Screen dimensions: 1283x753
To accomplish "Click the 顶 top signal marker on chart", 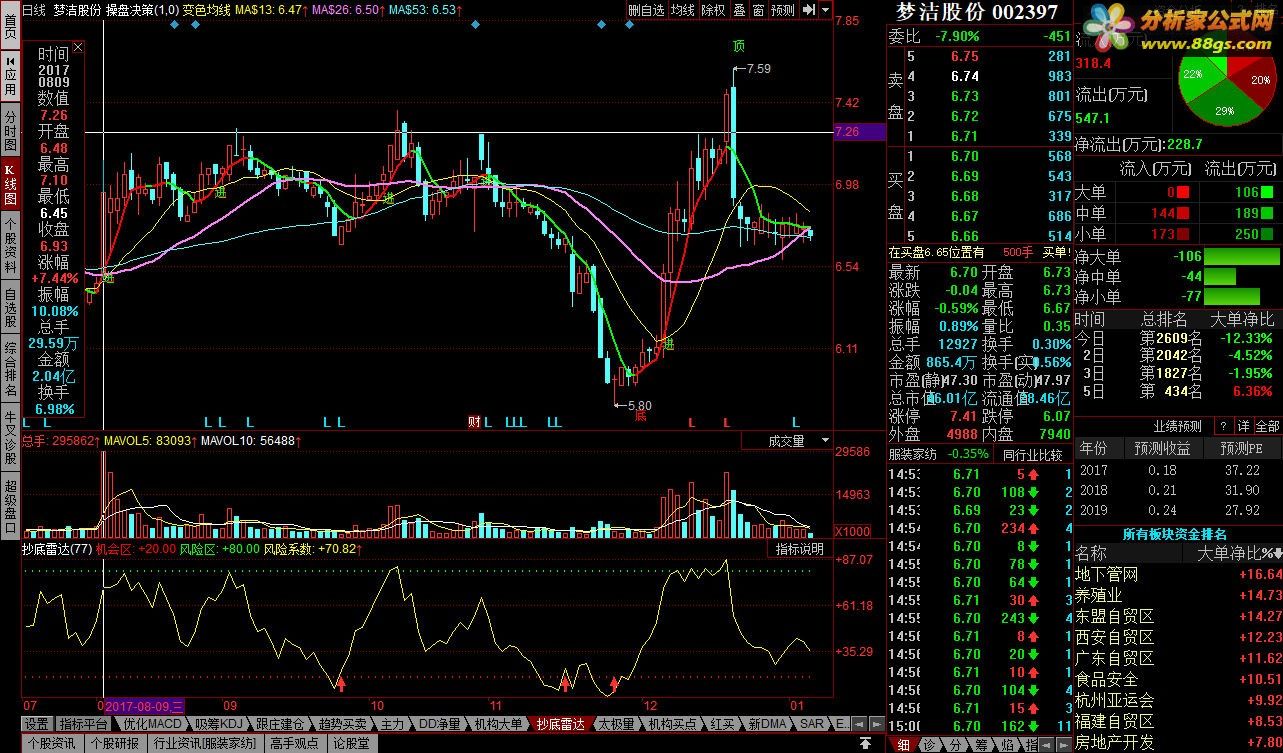I will pyautogui.click(x=739, y=46).
